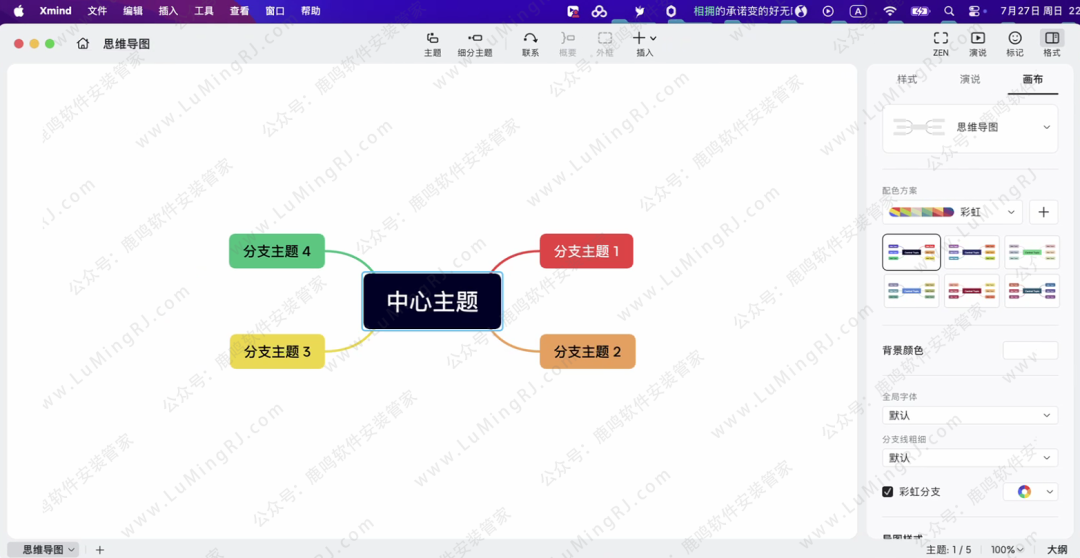Select the theme thumbnail with green center topic
Screen dimensions: 1080x558
point(1032,252)
